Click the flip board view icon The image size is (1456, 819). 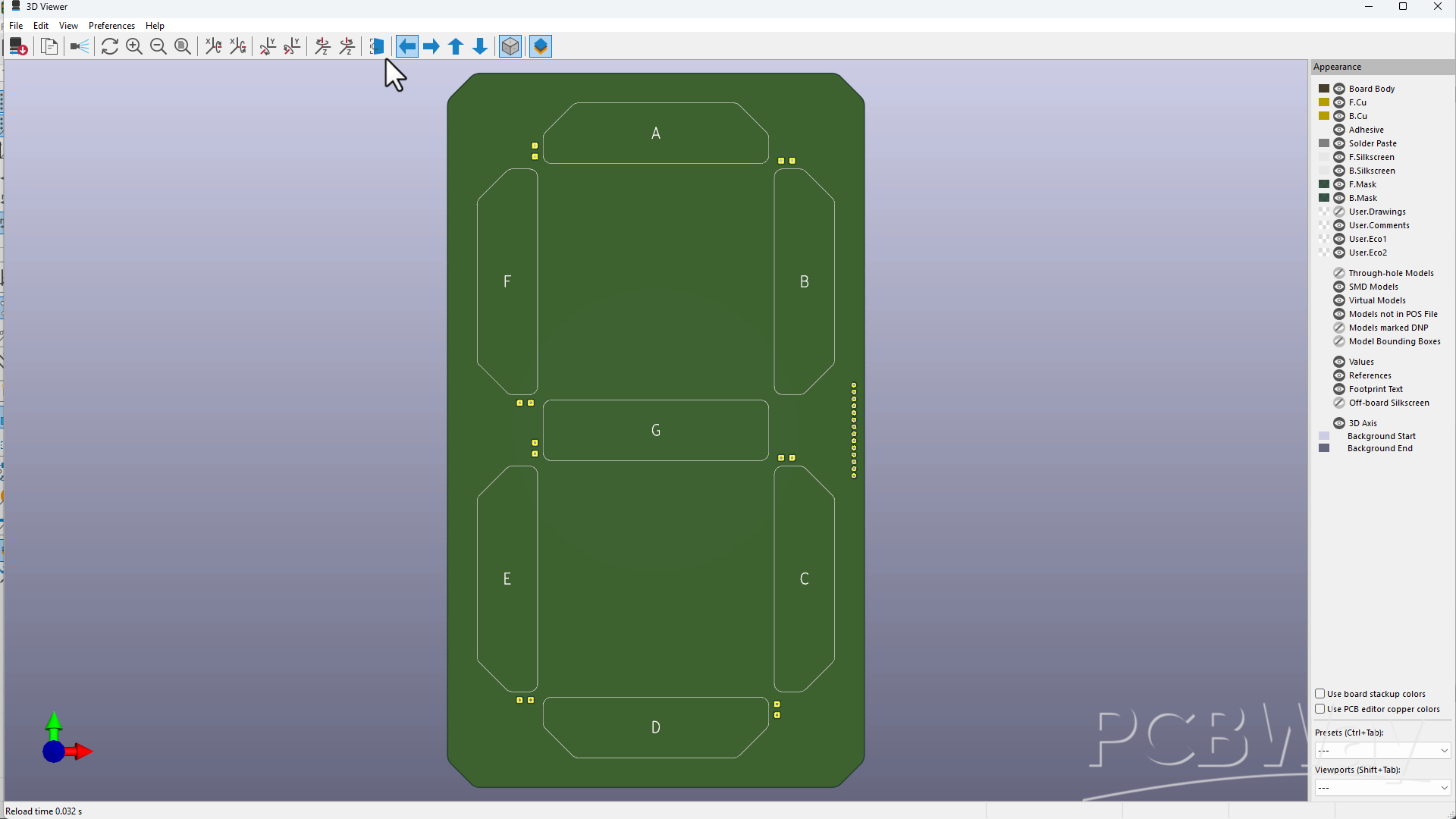[x=376, y=47]
